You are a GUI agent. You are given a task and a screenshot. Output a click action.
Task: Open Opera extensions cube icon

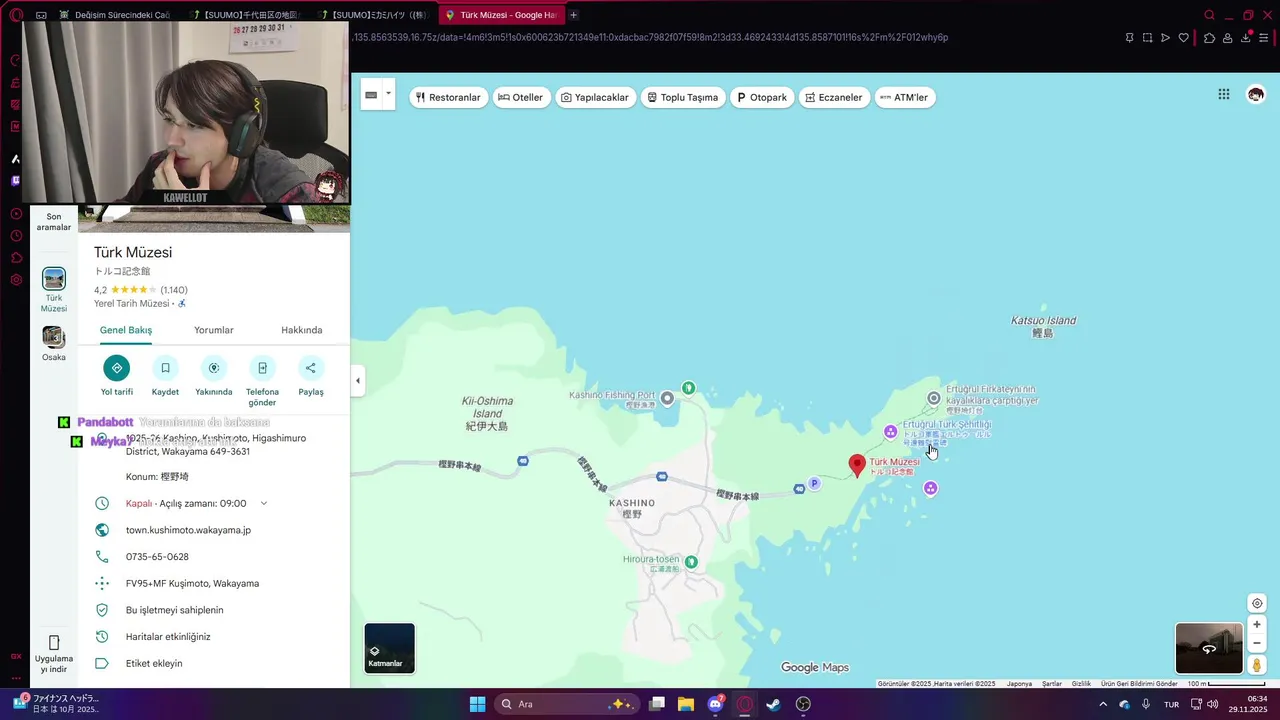[1209, 38]
